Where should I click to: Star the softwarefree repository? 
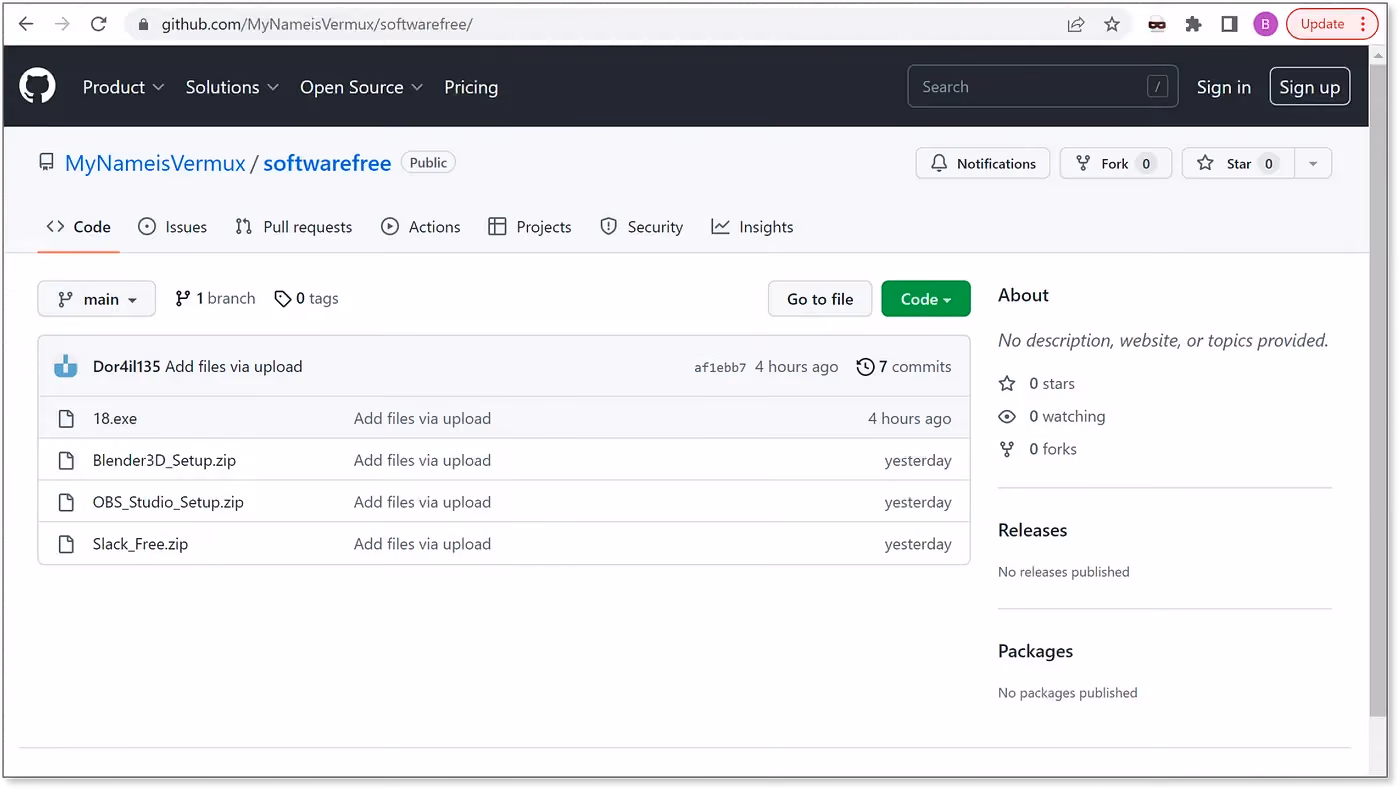1238,163
